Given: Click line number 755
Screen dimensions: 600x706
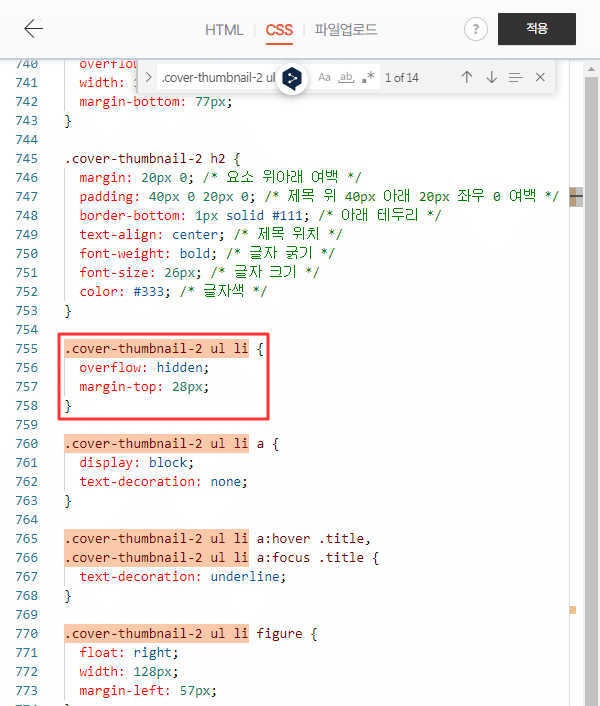Looking at the screenshot, I should tap(27, 348).
